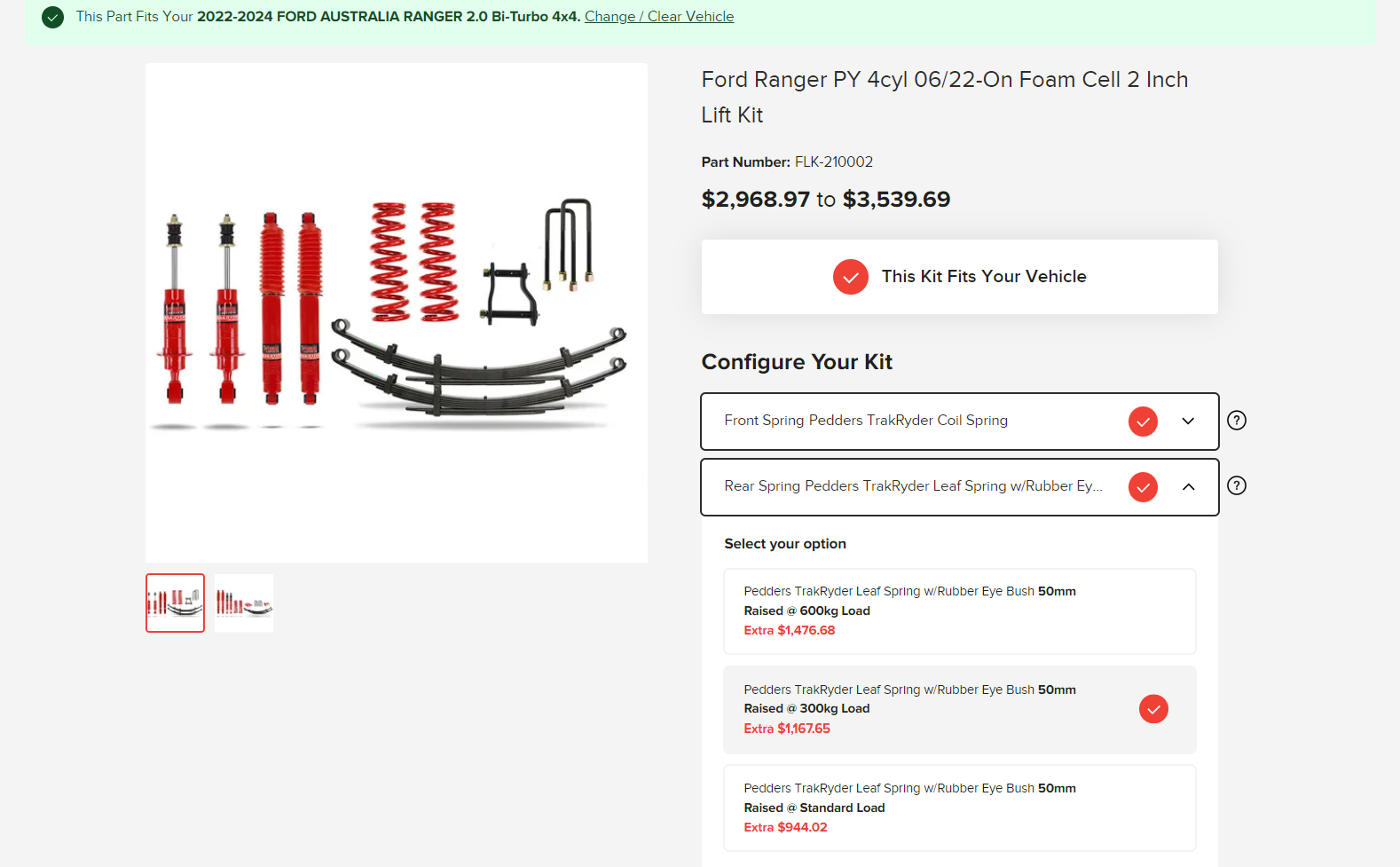Viewport: 1400px width, 867px height.
Task: Click the red check on Front Spring row
Action: pos(1143,422)
